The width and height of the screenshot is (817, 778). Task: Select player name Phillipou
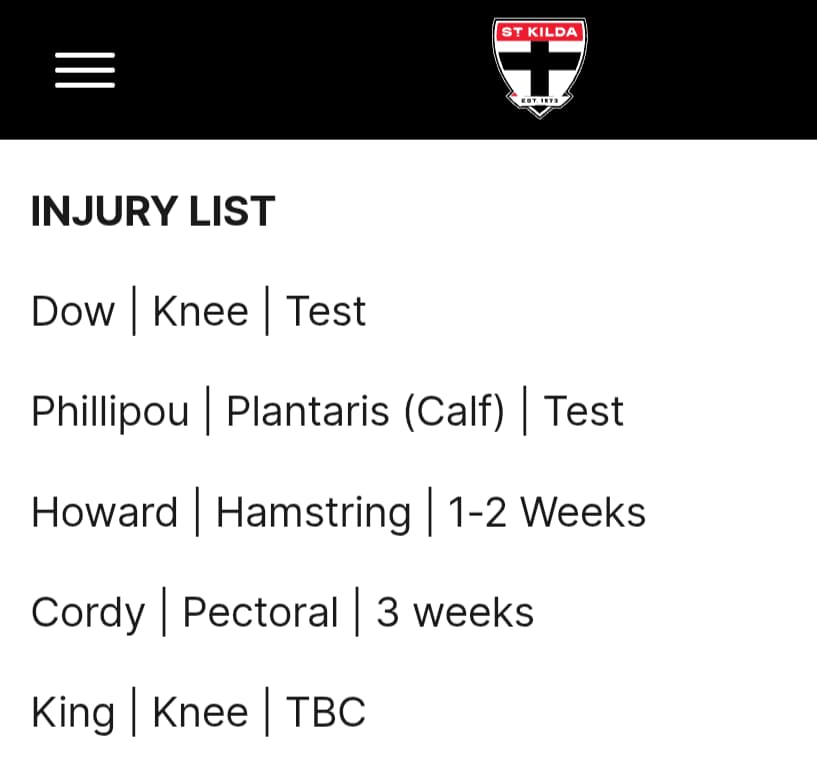click(110, 412)
